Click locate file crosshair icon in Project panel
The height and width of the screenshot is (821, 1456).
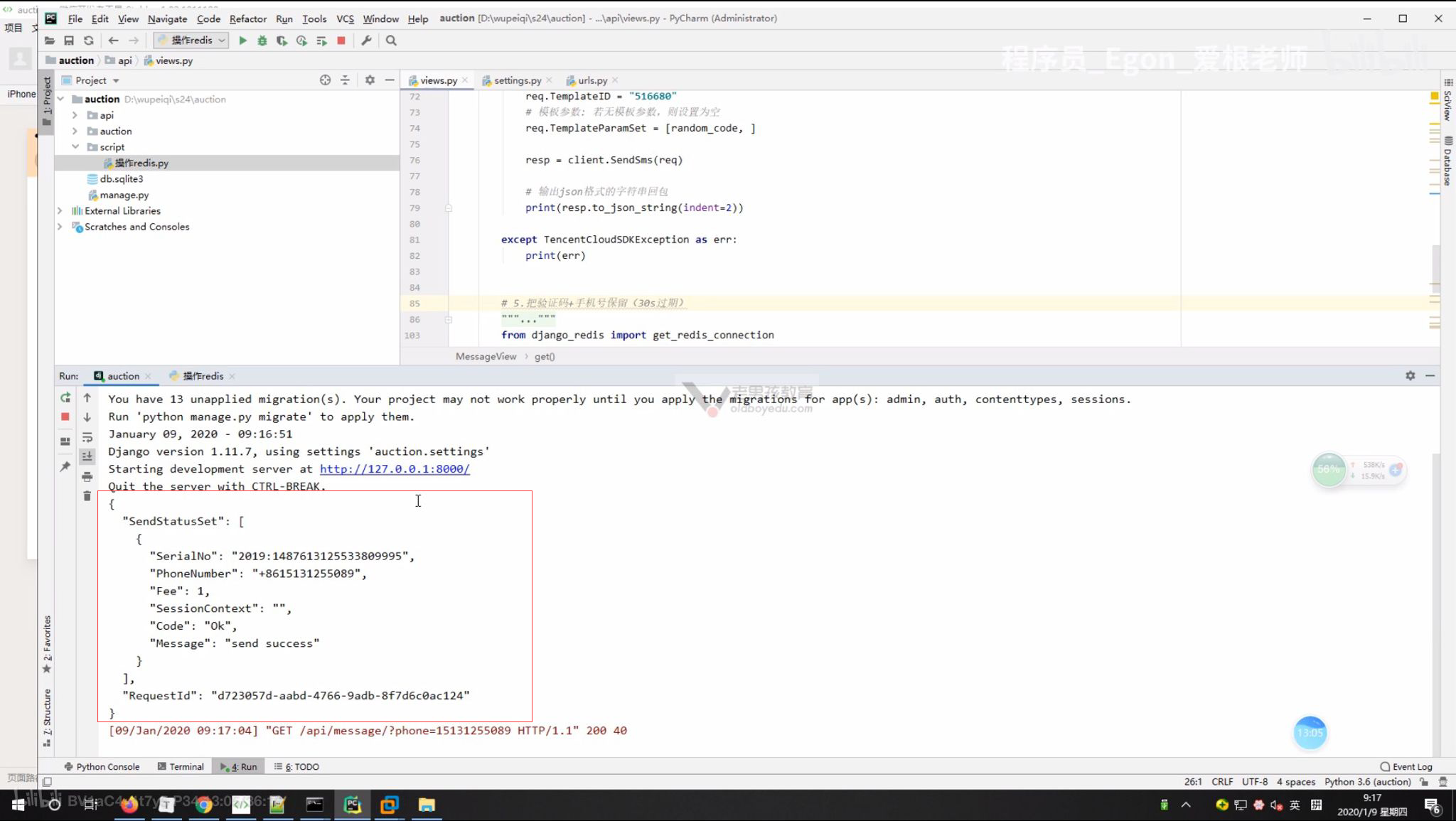pyautogui.click(x=325, y=80)
